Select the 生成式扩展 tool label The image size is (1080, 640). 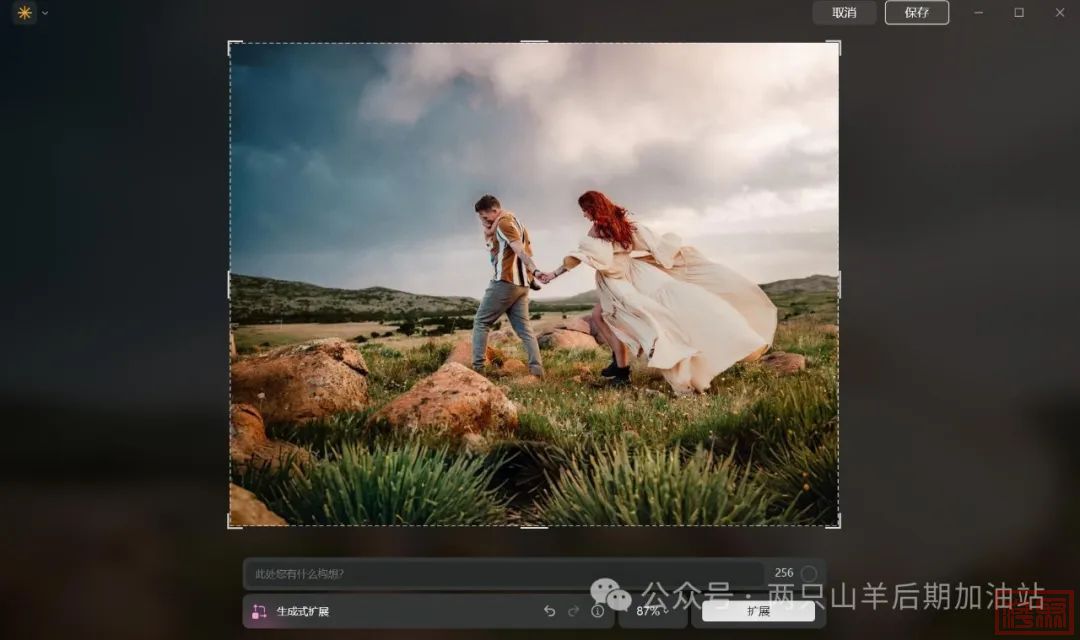(x=303, y=611)
